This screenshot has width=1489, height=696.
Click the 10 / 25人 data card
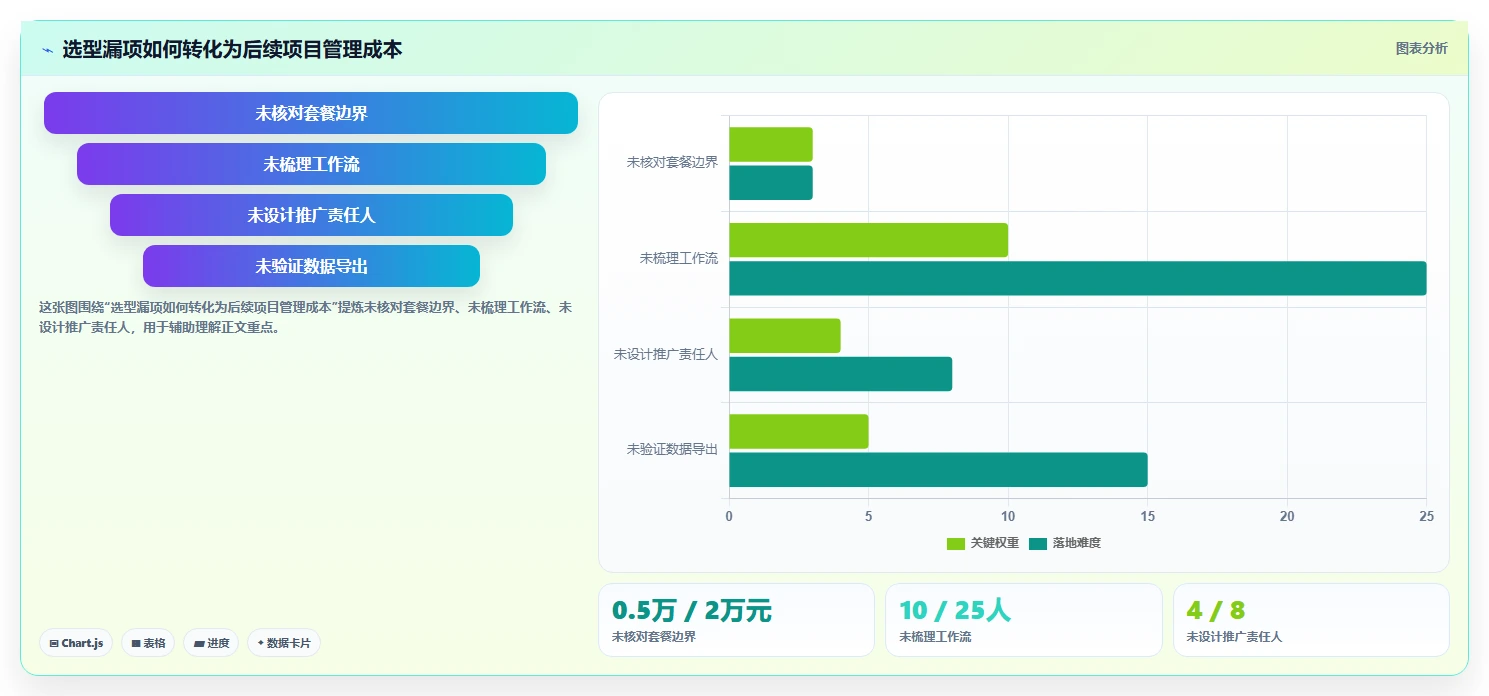(1023, 620)
